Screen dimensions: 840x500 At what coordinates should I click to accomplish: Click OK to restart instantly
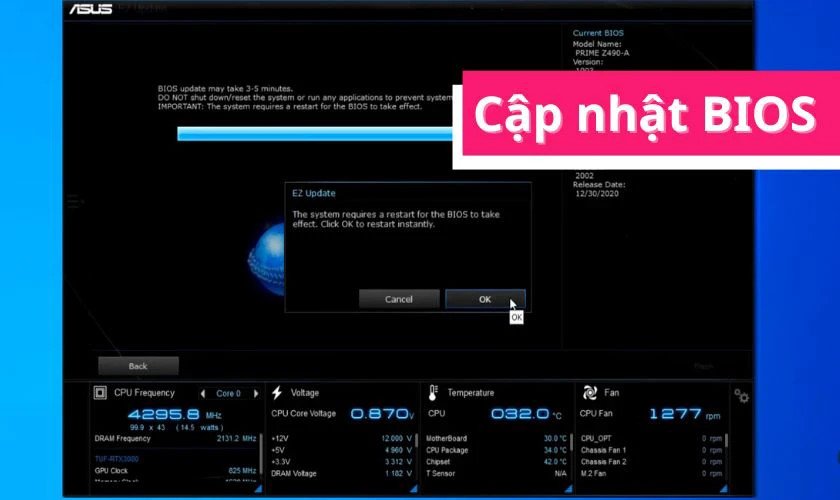pos(484,299)
